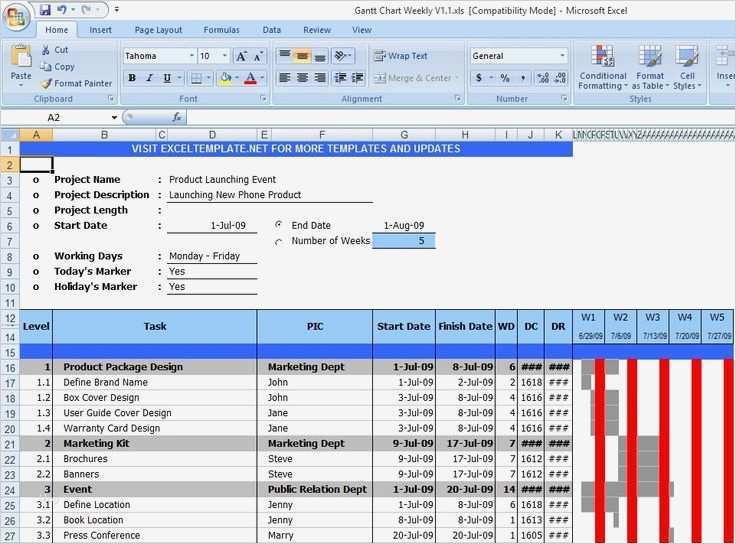Screen dimensions: 736x544
Task: Undo the last action
Action: coord(62,10)
